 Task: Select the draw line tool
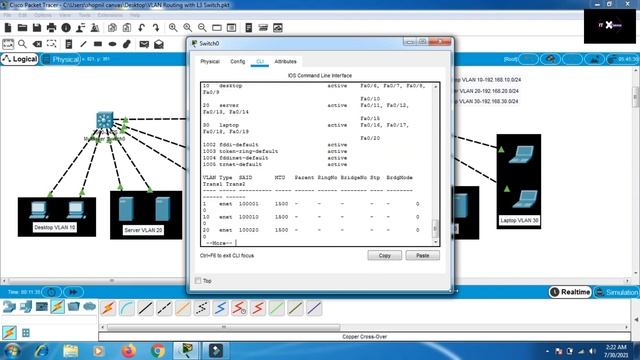tap(83, 44)
